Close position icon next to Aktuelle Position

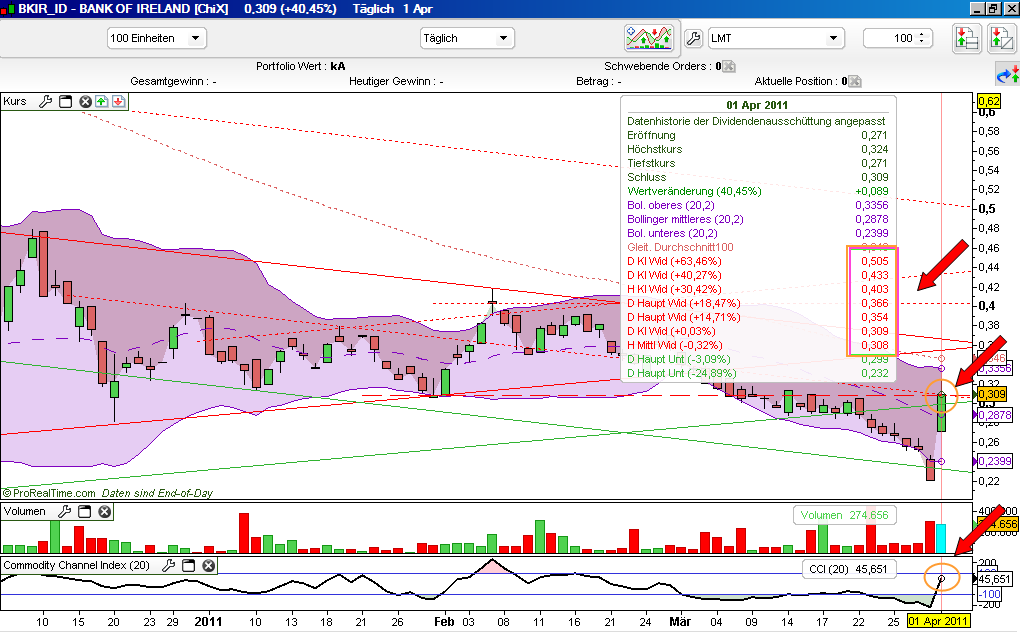[854, 81]
